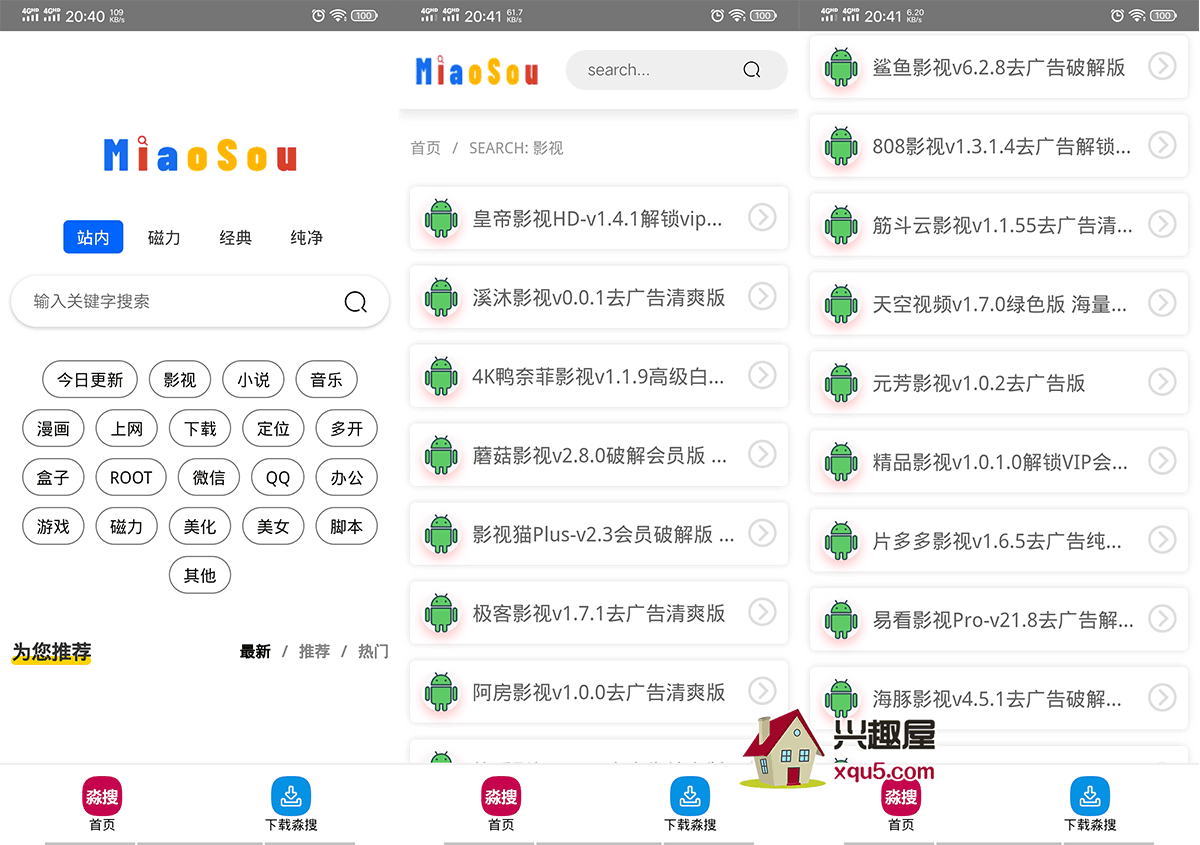The height and width of the screenshot is (845, 1200).
Task: Choose the 脚本 category tag
Action: click(x=347, y=527)
